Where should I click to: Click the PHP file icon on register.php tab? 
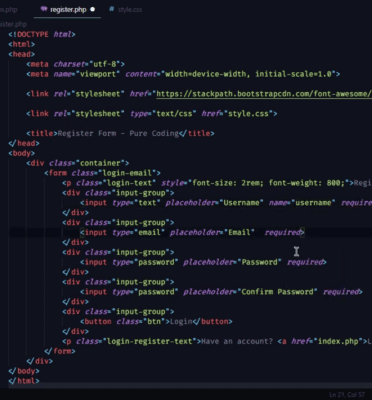pyautogui.click(x=44, y=9)
